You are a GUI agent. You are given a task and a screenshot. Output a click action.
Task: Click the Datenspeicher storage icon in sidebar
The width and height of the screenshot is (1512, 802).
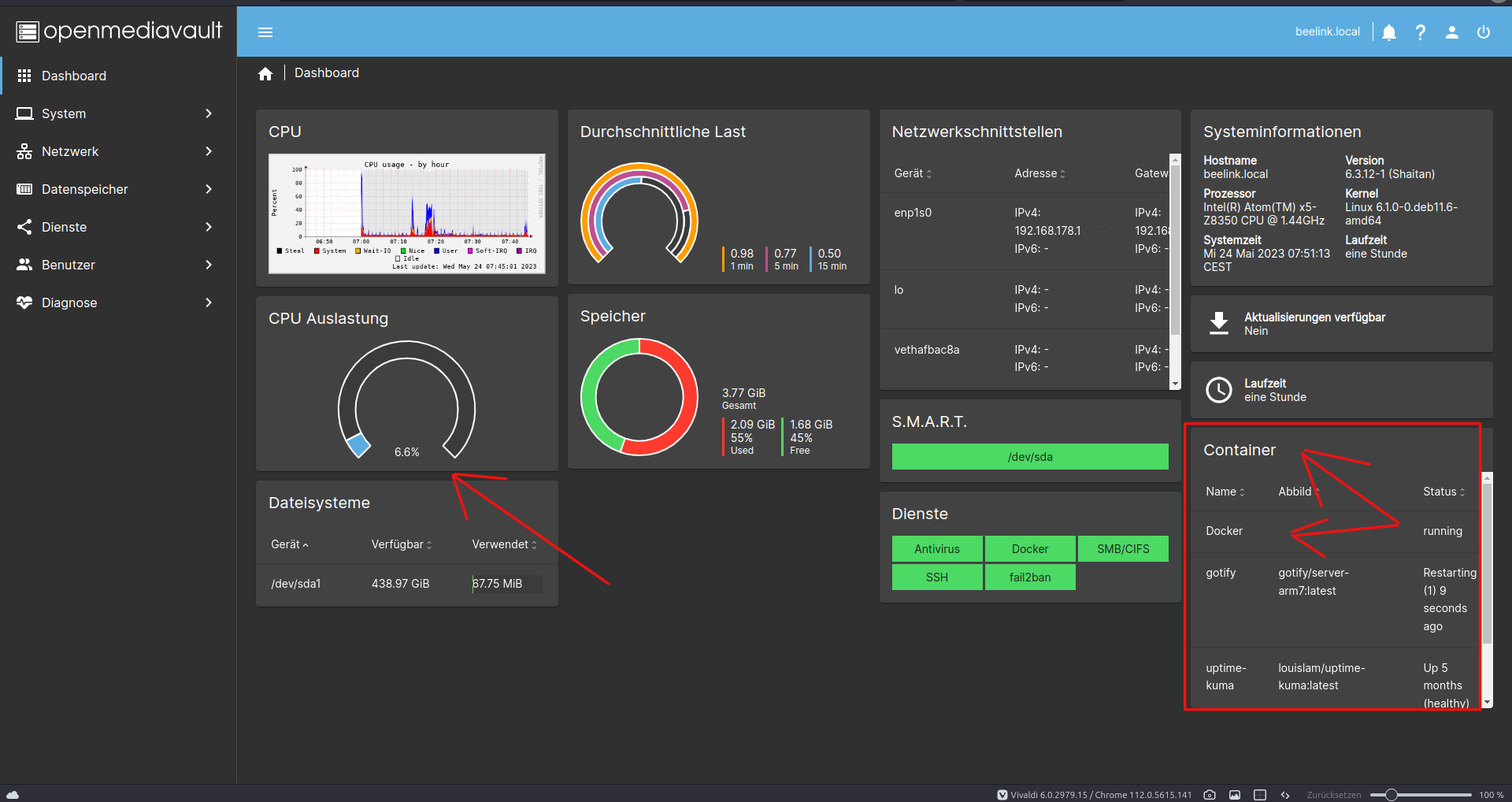(24, 189)
